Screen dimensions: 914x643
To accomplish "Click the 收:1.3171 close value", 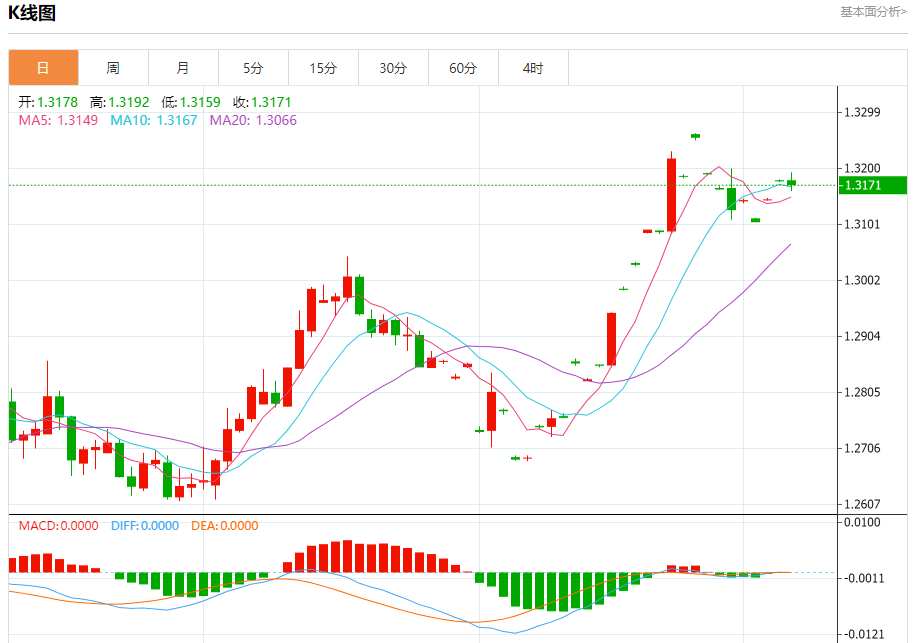I will pyautogui.click(x=262, y=102).
